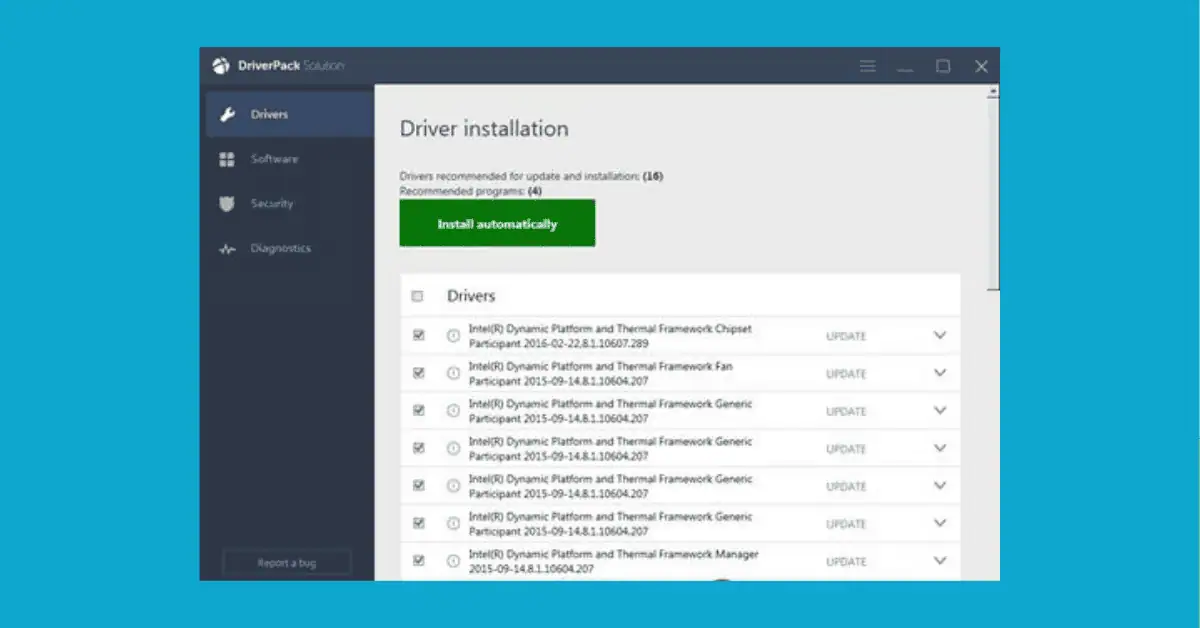Toggle the select-all Drivers checkbox
This screenshot has width=1200, height=628.
pos(419,293)
